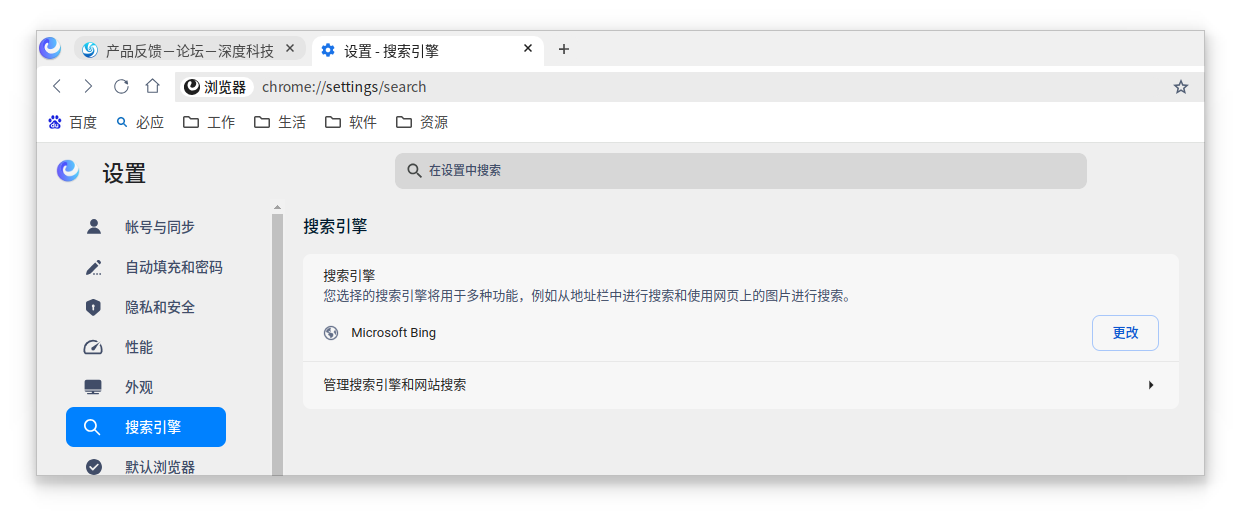This screenshot has width=1241, height=518.
Task: Reload the current page
Action: pos(121,87)
